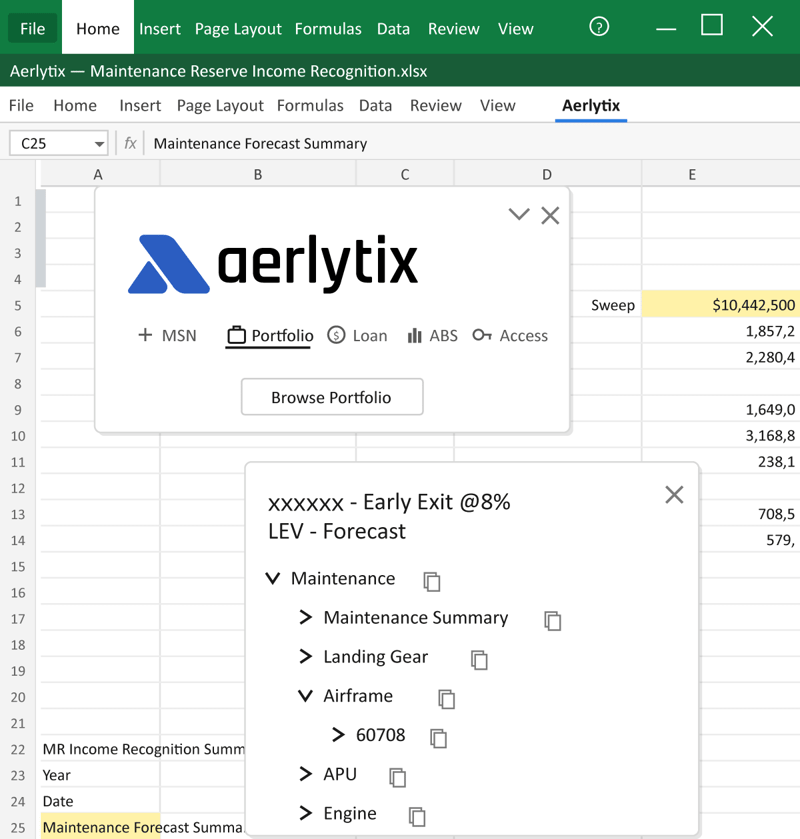Open the help question mark icon
This screenshot has width=800, height=839.
(x=599, y=27)
